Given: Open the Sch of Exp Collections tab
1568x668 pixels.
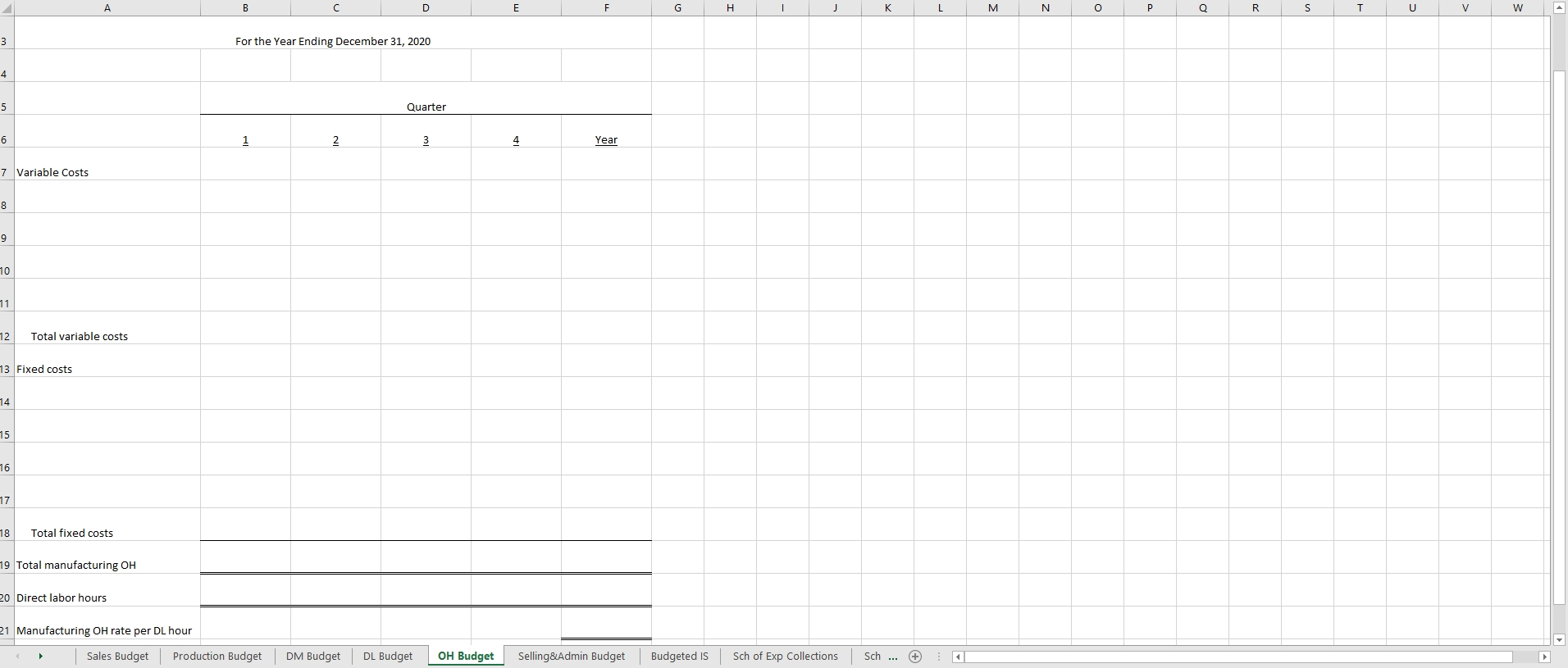Looking at the screenshot, I should tap(786, 656).
